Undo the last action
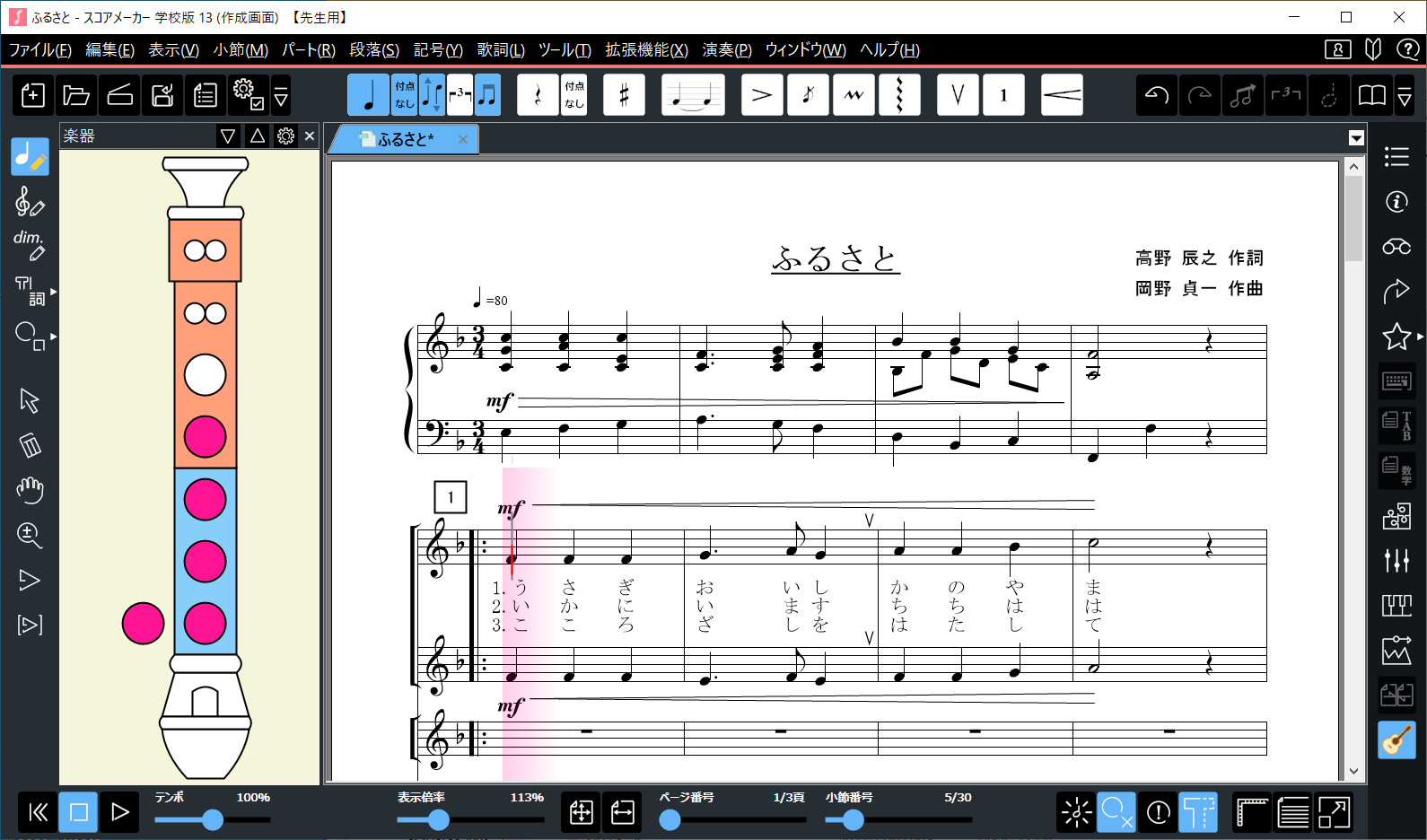The width and height of the screenshot is (1427, 840). pyautogui.click(x=1157, y=95)
